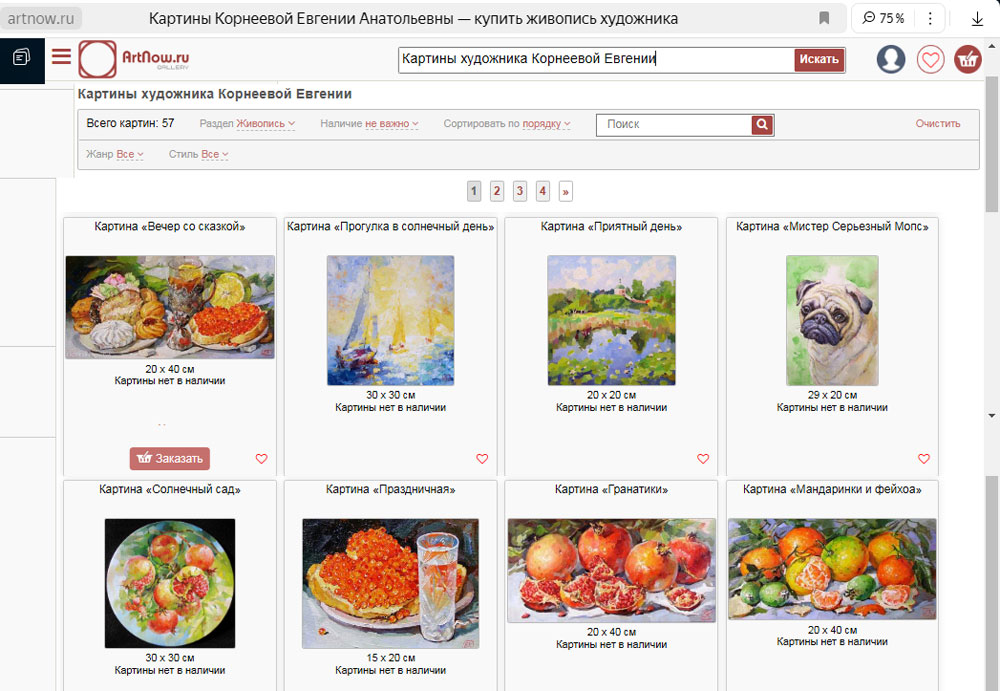Open «Праздничная» title link
Image resolution: width=1000 pixels, height=691 pixels.
390,489
